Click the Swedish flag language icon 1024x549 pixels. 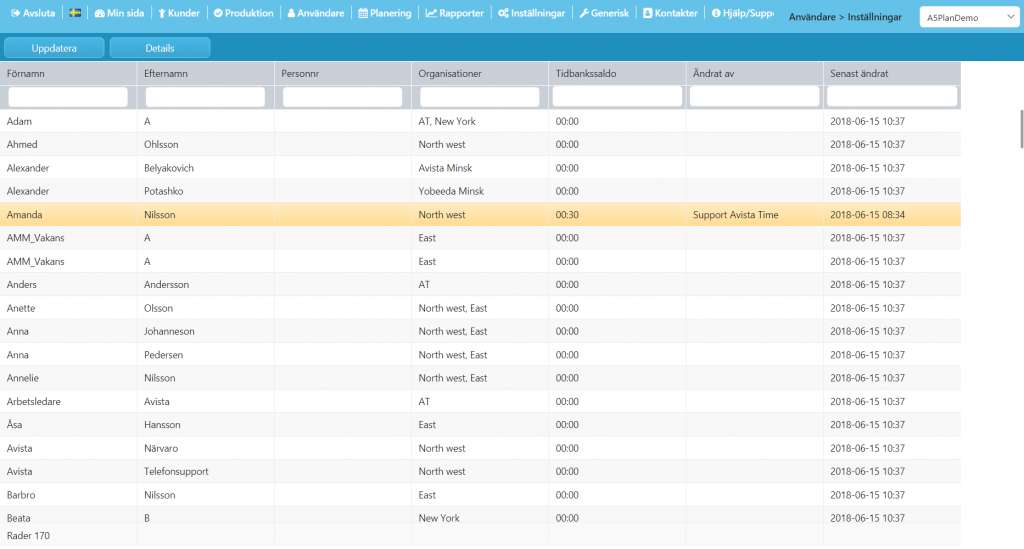pos(75,13)
